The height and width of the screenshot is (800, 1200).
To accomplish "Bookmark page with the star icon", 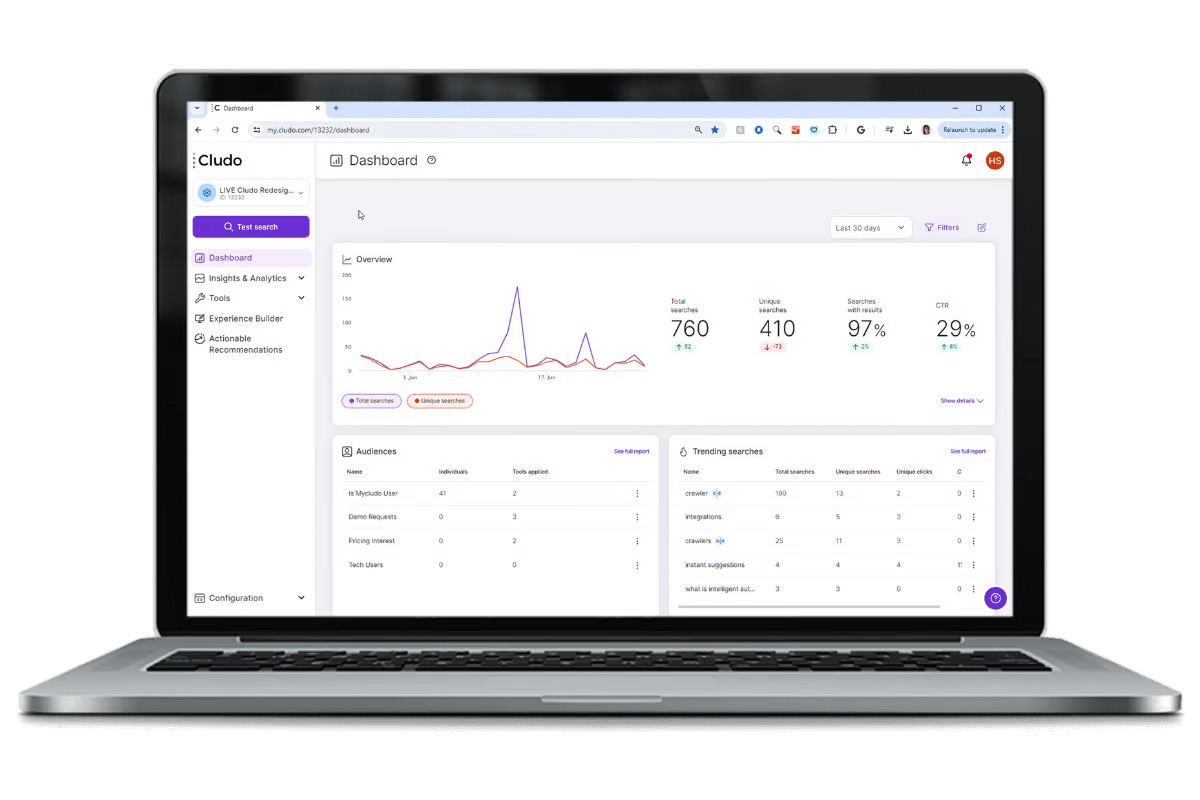I will point(714,130).
